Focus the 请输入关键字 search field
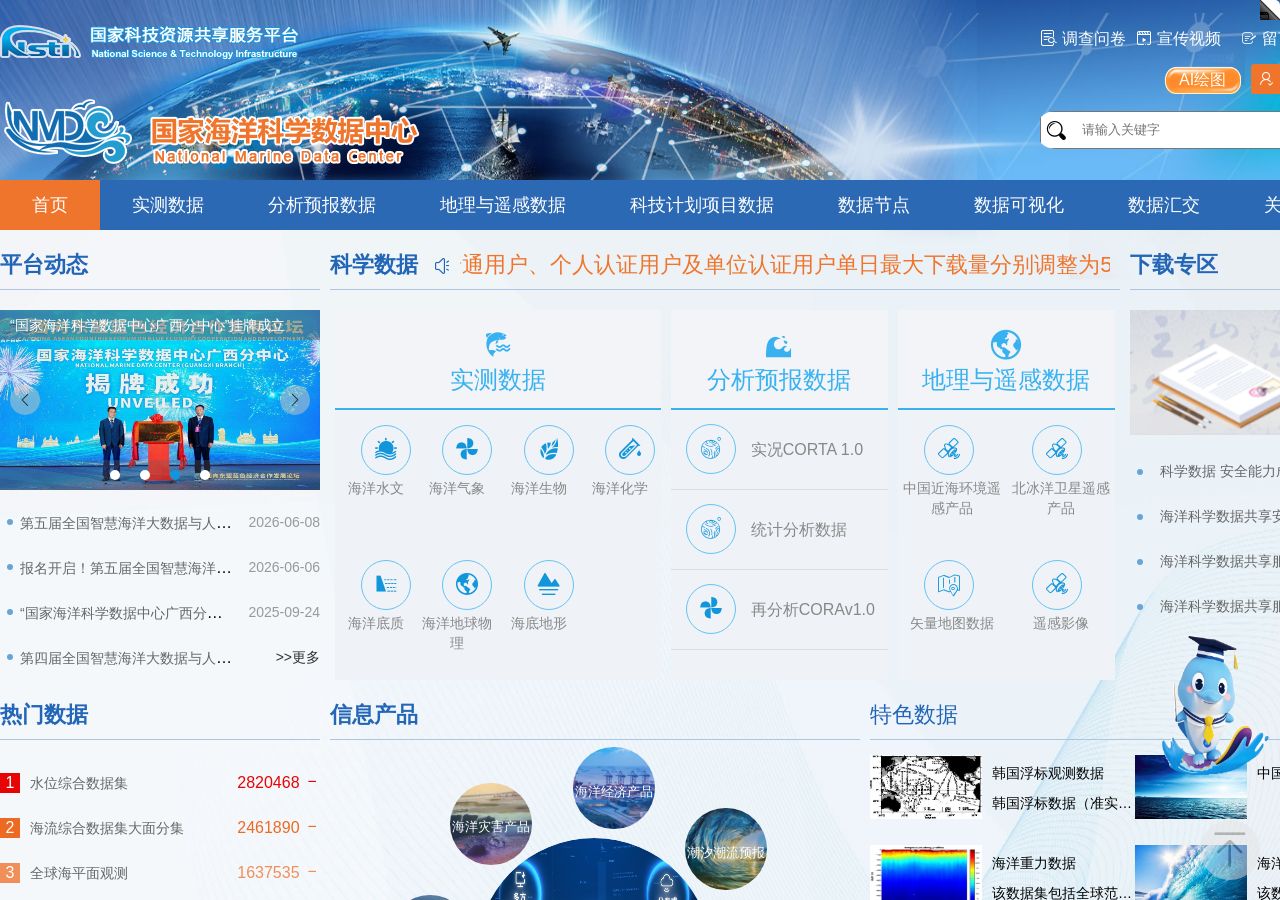Screen dimensions: 1280x900 pos(1175,130)
